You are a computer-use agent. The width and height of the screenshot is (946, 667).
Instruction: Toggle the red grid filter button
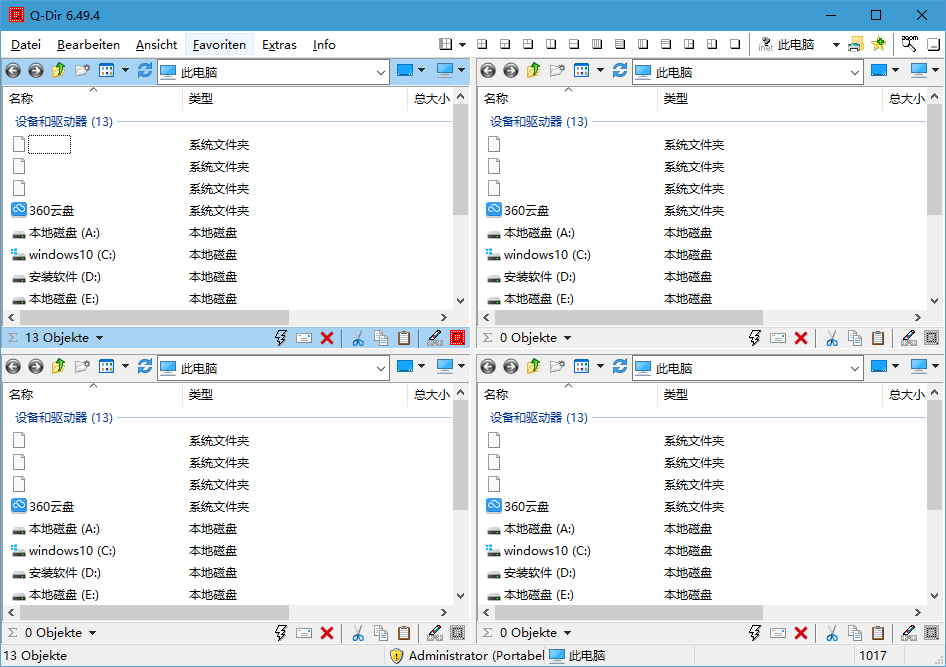tap(457, 338)
